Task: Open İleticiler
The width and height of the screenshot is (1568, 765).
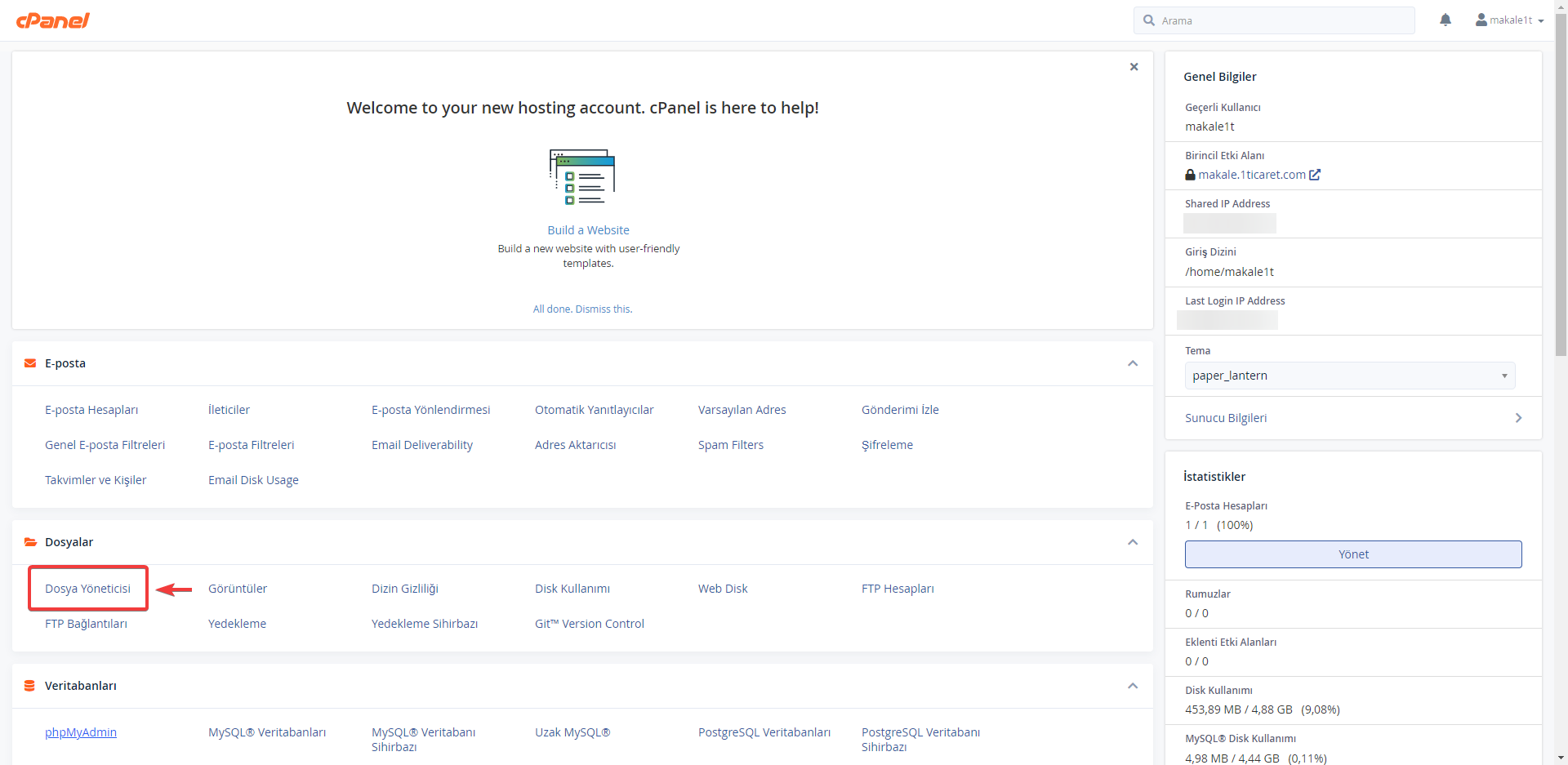Action: [229, 410]
